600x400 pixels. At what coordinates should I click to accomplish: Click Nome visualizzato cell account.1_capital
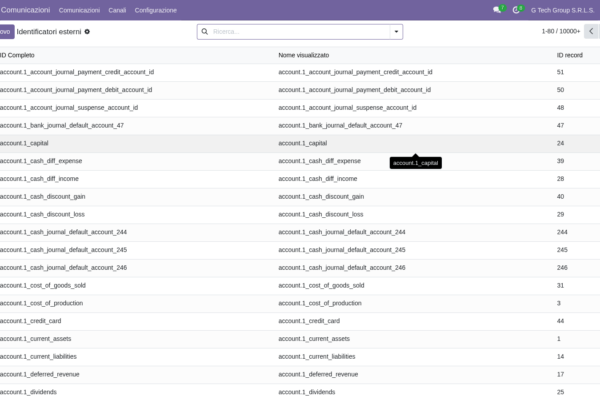tap(303, 143)
